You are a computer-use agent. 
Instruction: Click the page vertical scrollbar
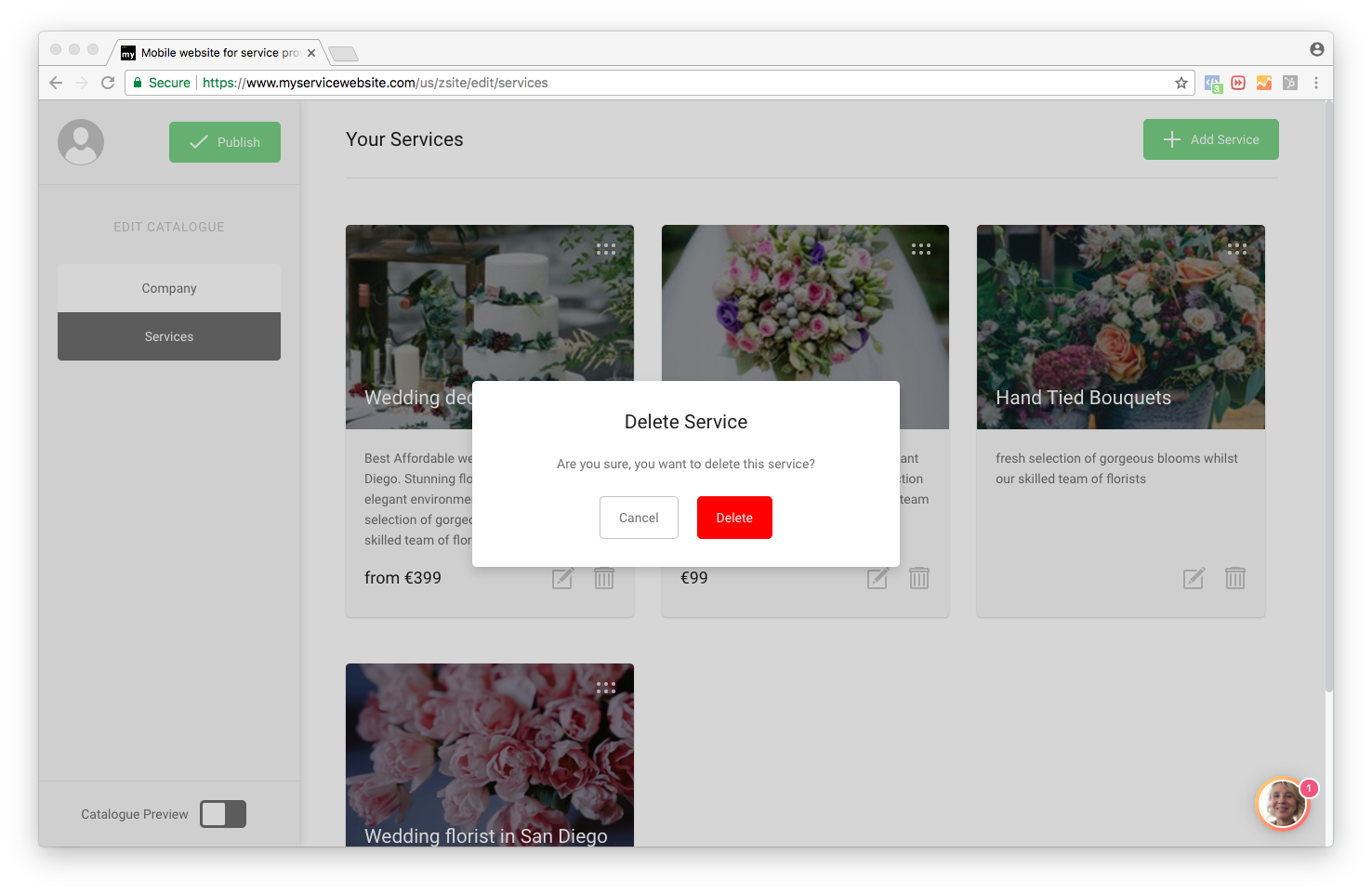coord(1329,397)
